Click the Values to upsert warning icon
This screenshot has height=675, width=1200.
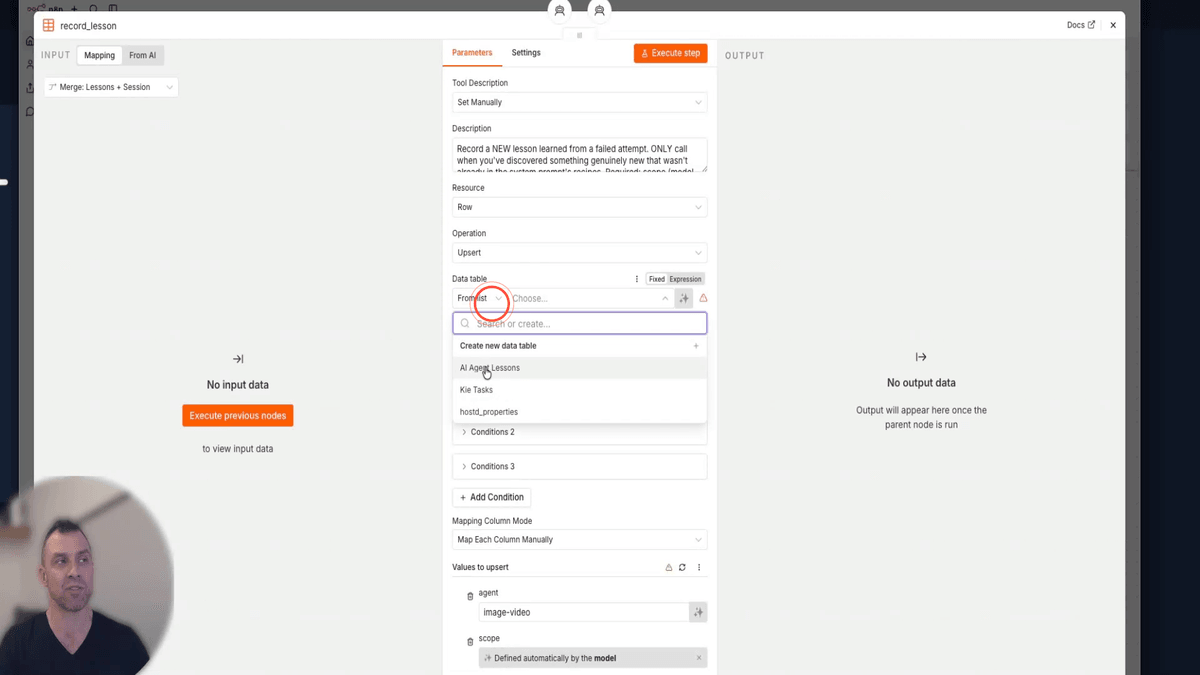click(669, 567)
